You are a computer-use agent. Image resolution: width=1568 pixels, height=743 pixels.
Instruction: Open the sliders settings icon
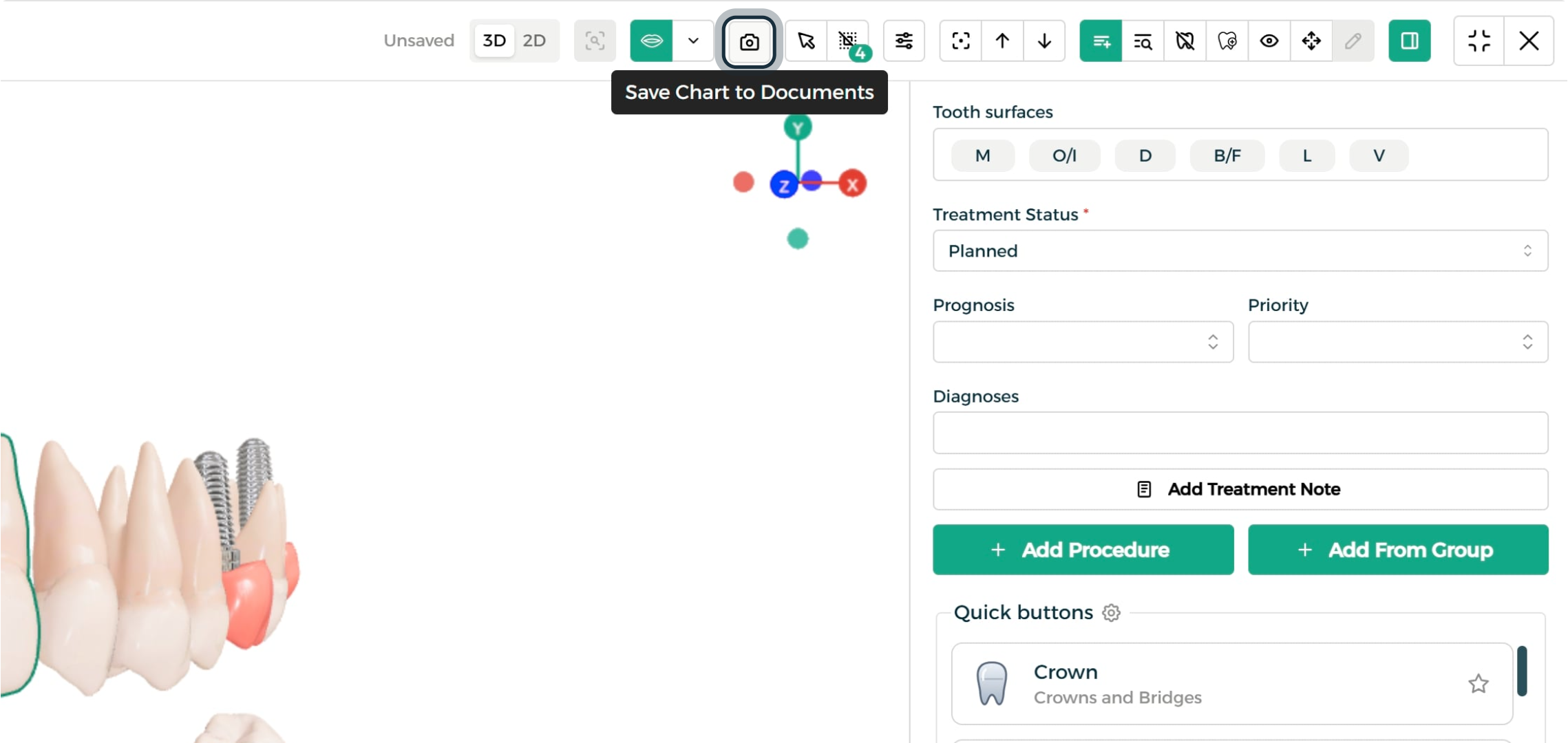tap(904, 41)
